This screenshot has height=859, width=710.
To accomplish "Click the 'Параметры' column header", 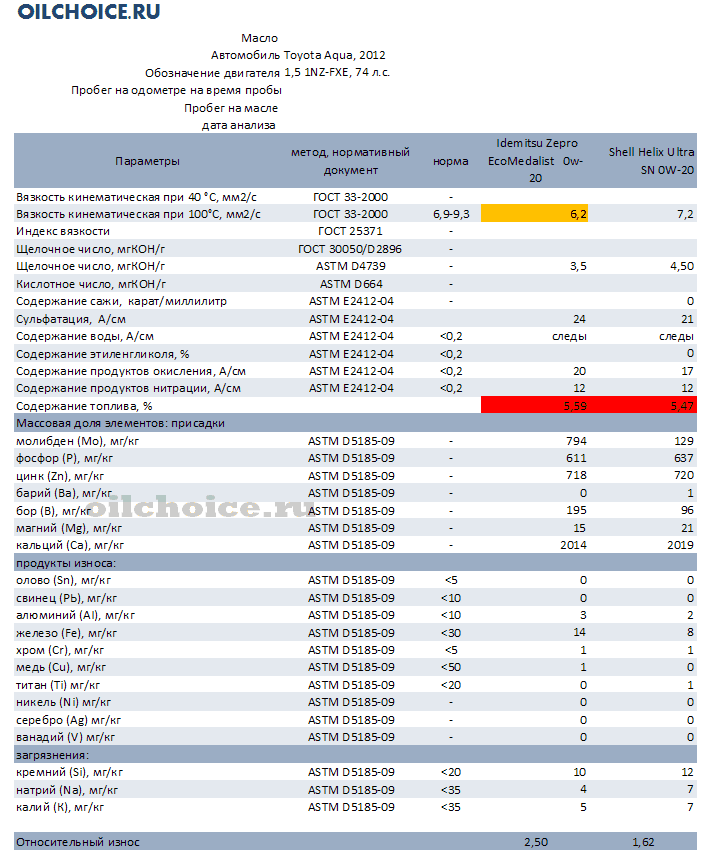I will click(147, 161).
